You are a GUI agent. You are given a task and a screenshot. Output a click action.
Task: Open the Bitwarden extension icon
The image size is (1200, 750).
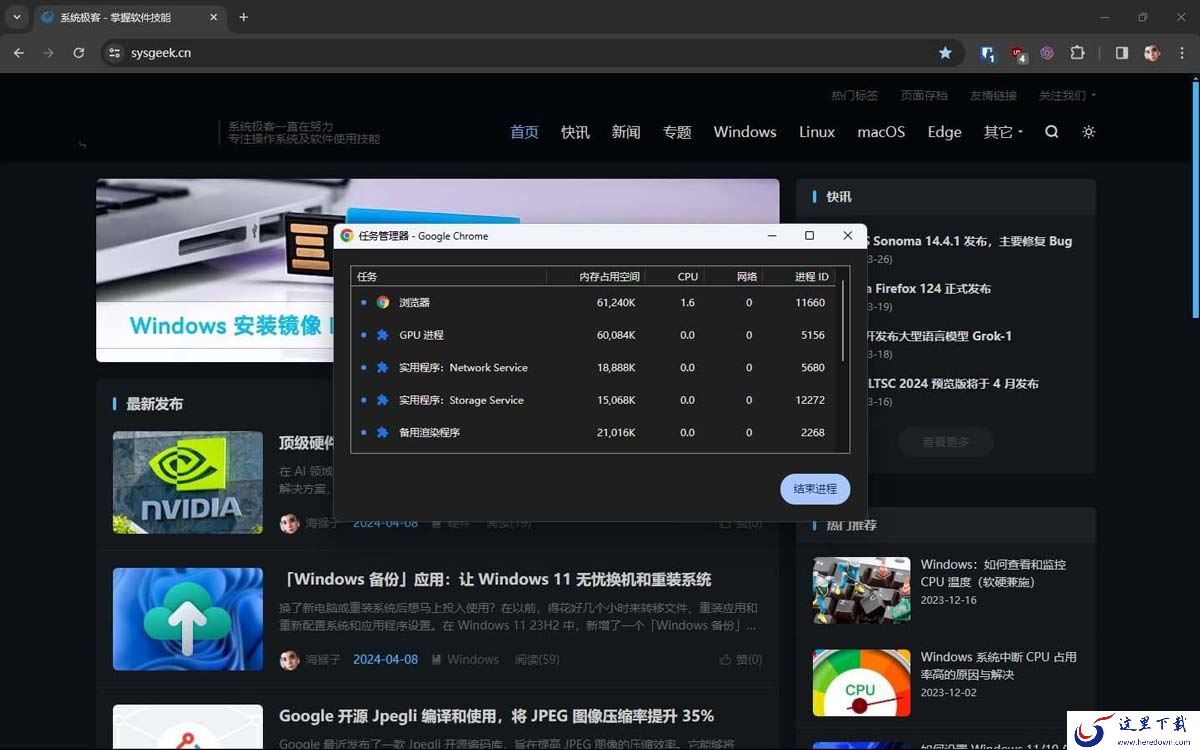[x=987, y=53]
